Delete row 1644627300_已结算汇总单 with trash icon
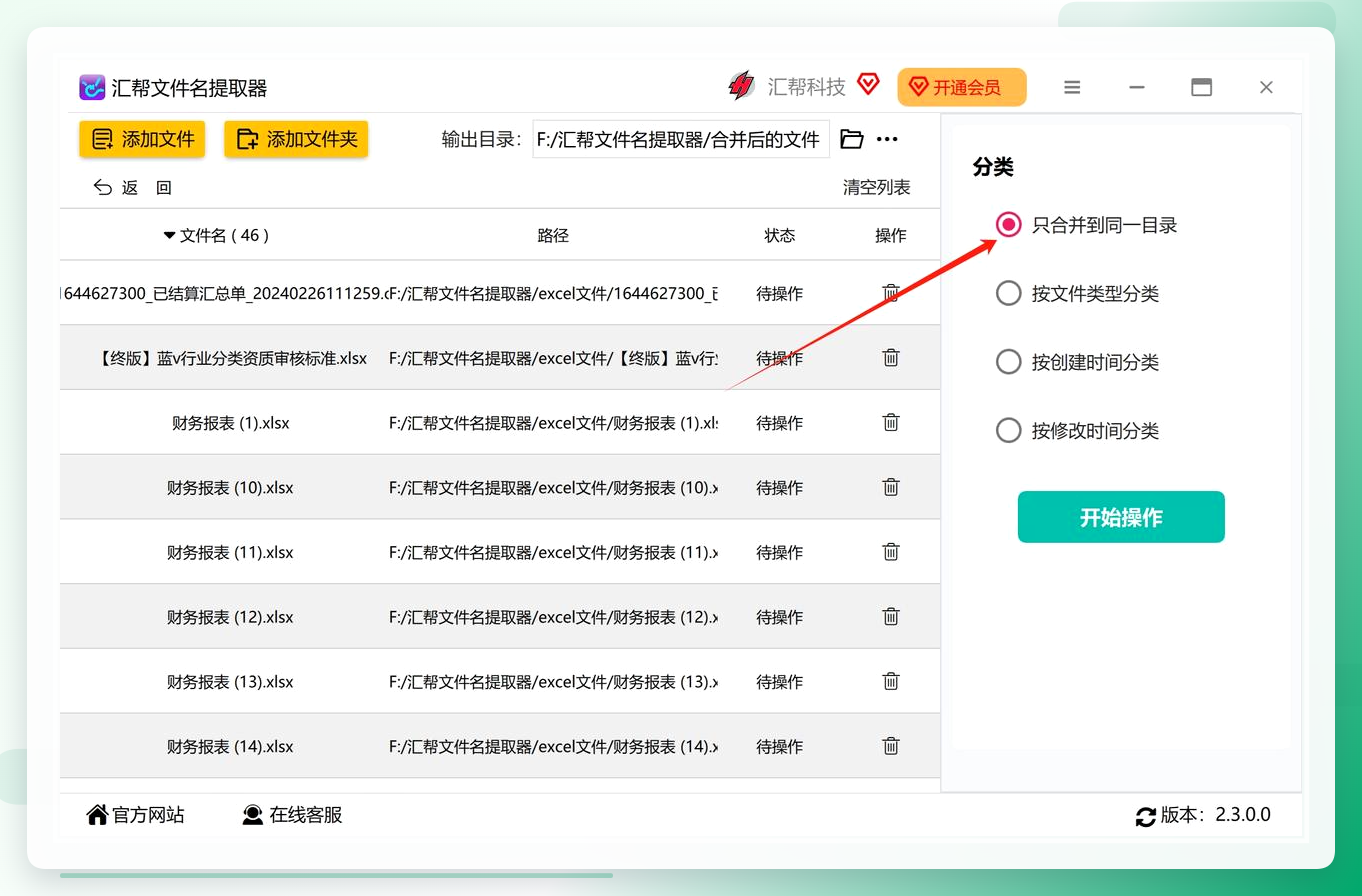This screenshot has width=1362, height=896. tap(891, 293)
